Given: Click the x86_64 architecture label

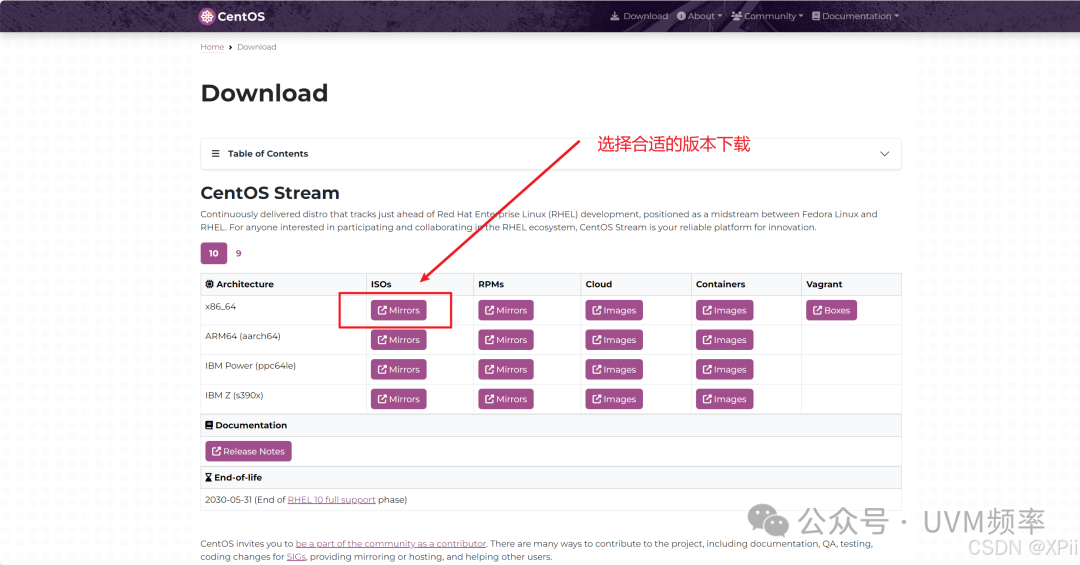Looking at the screenshot, I should (x=220, y=307).
